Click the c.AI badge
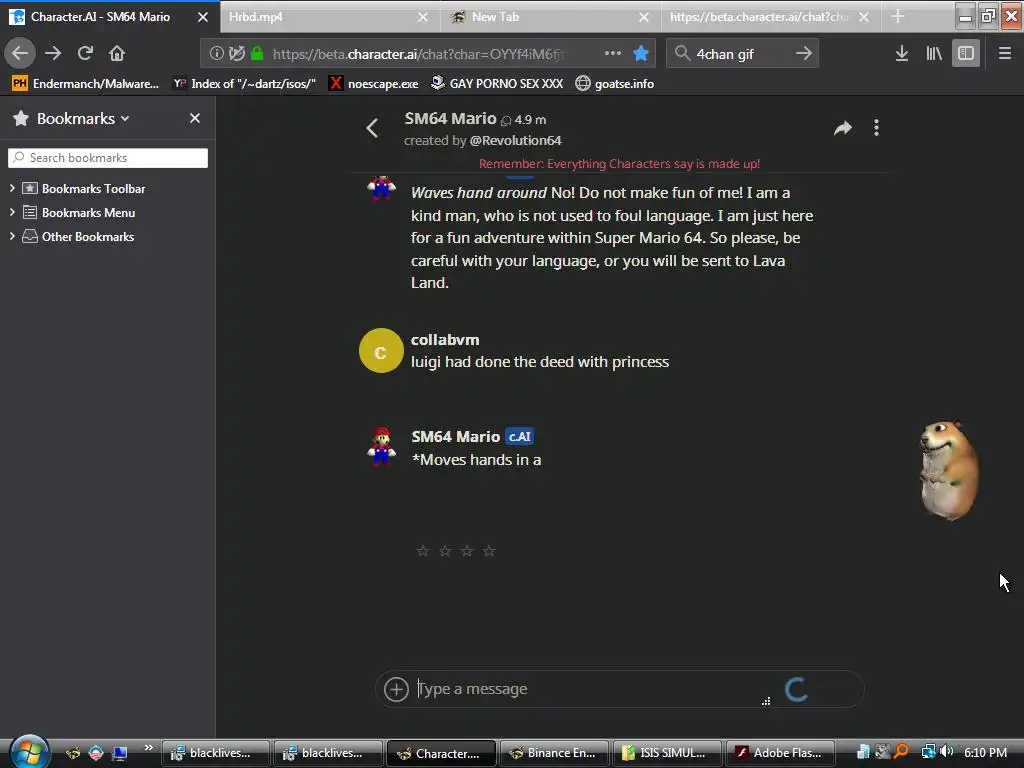The height and width of the screenshot is (768, 1024). [520, 436]
